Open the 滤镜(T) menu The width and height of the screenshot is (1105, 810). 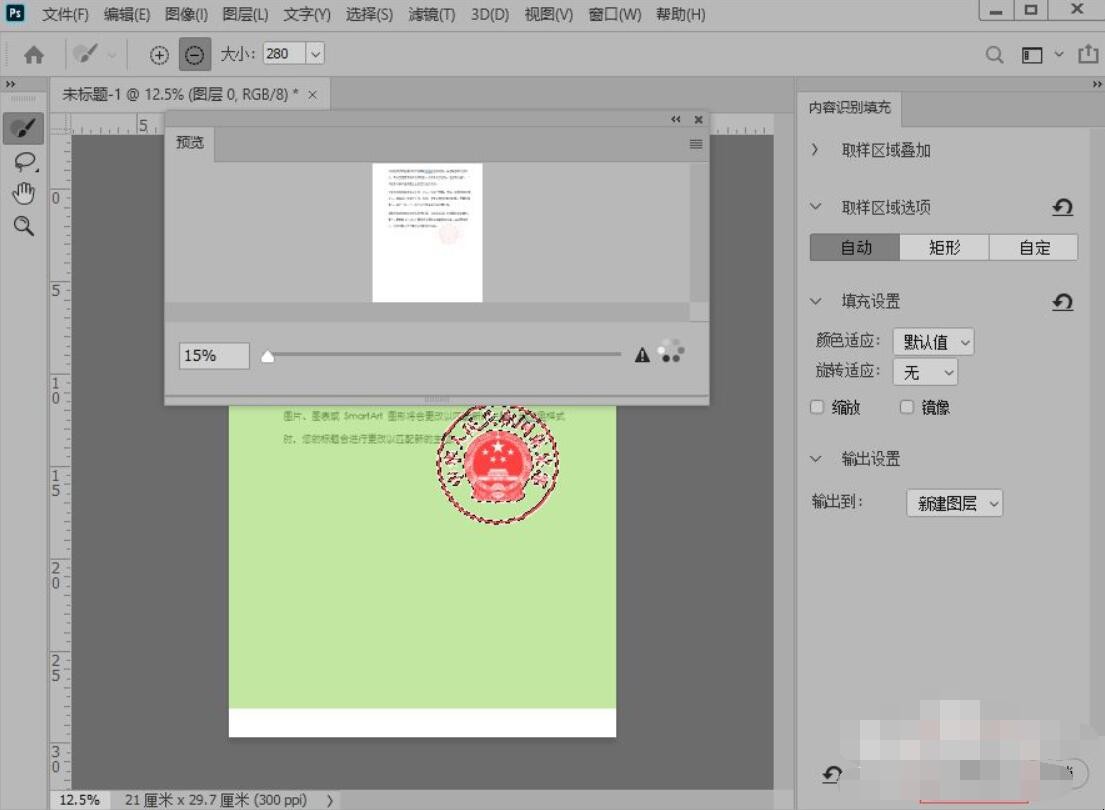coord(432,14)
